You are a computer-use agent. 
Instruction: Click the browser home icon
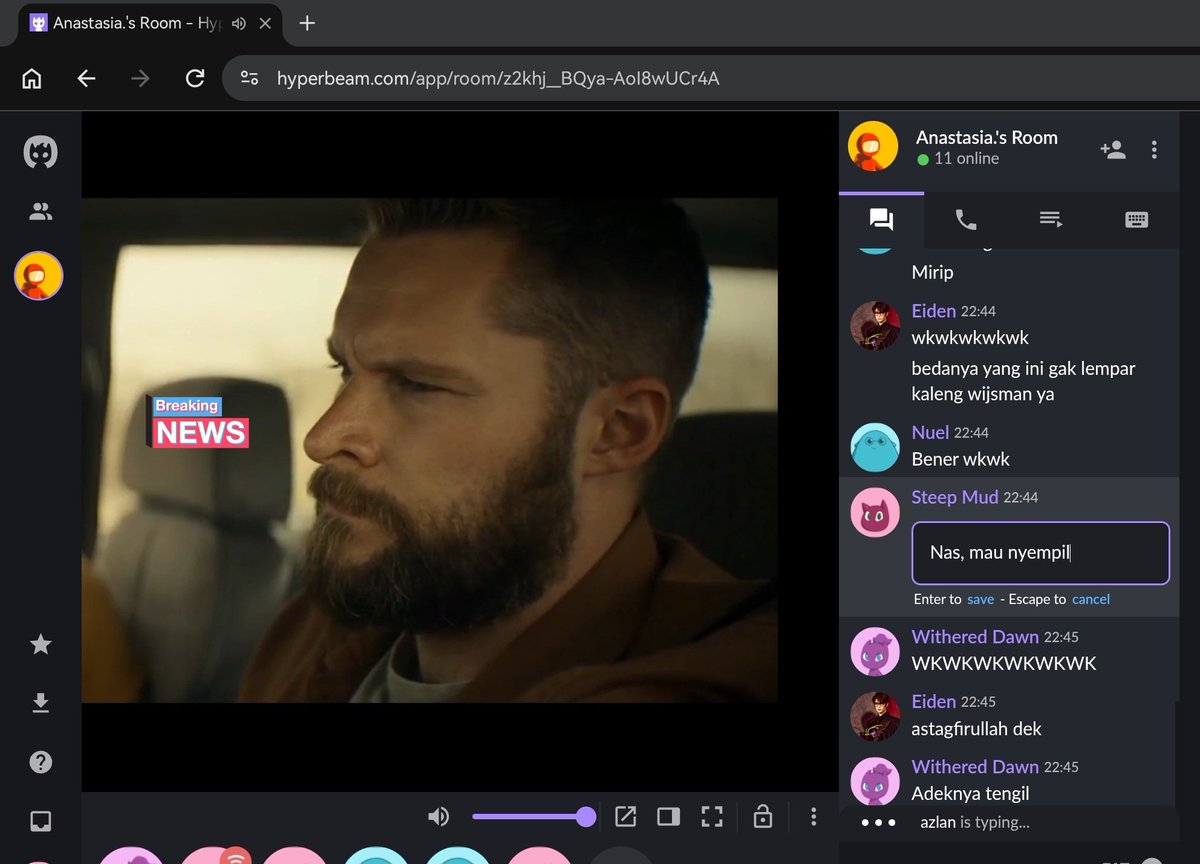click(32, 78)
